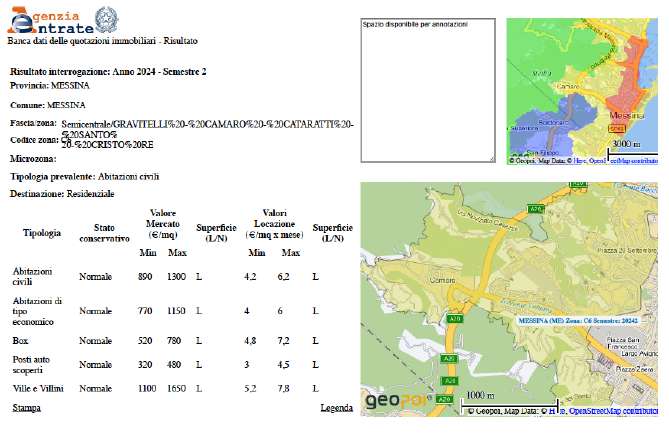Viewport: 669px width, 441px height.
Task: Click the Italian Republic emblem
Action: [x=104, y=19]
